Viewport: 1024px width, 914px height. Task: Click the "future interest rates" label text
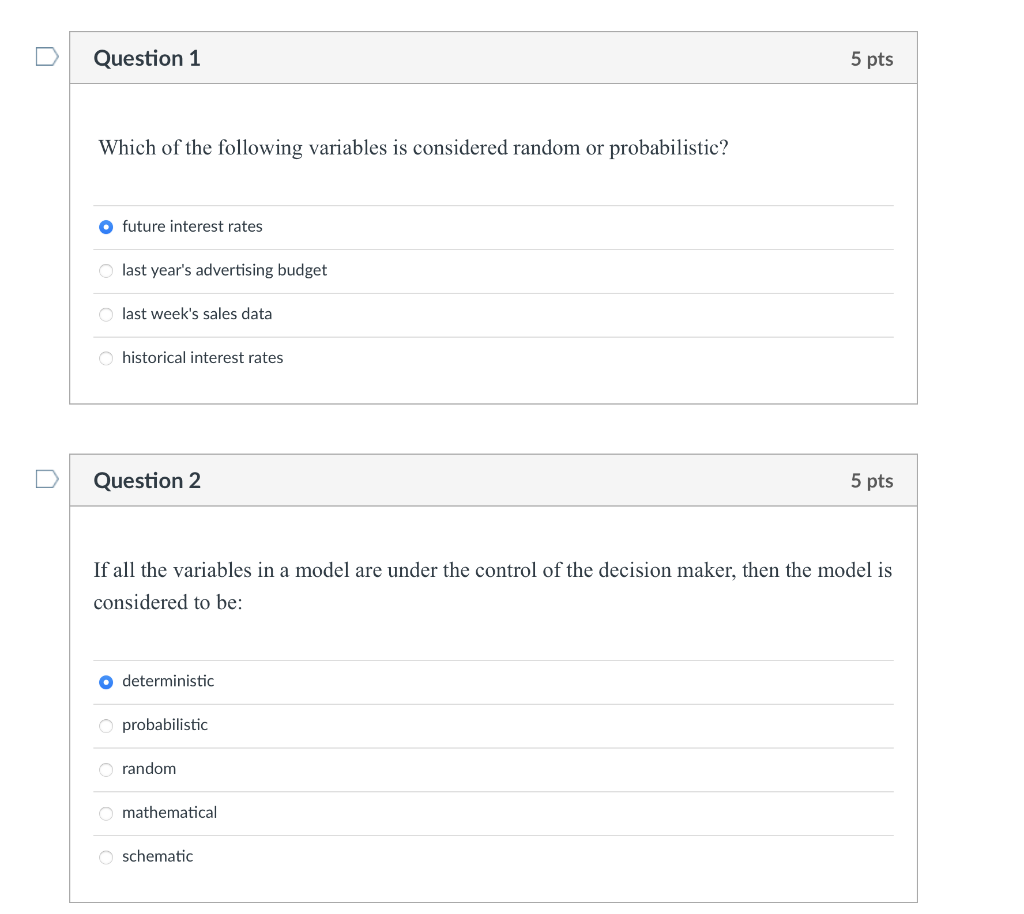tap(192, 227)
